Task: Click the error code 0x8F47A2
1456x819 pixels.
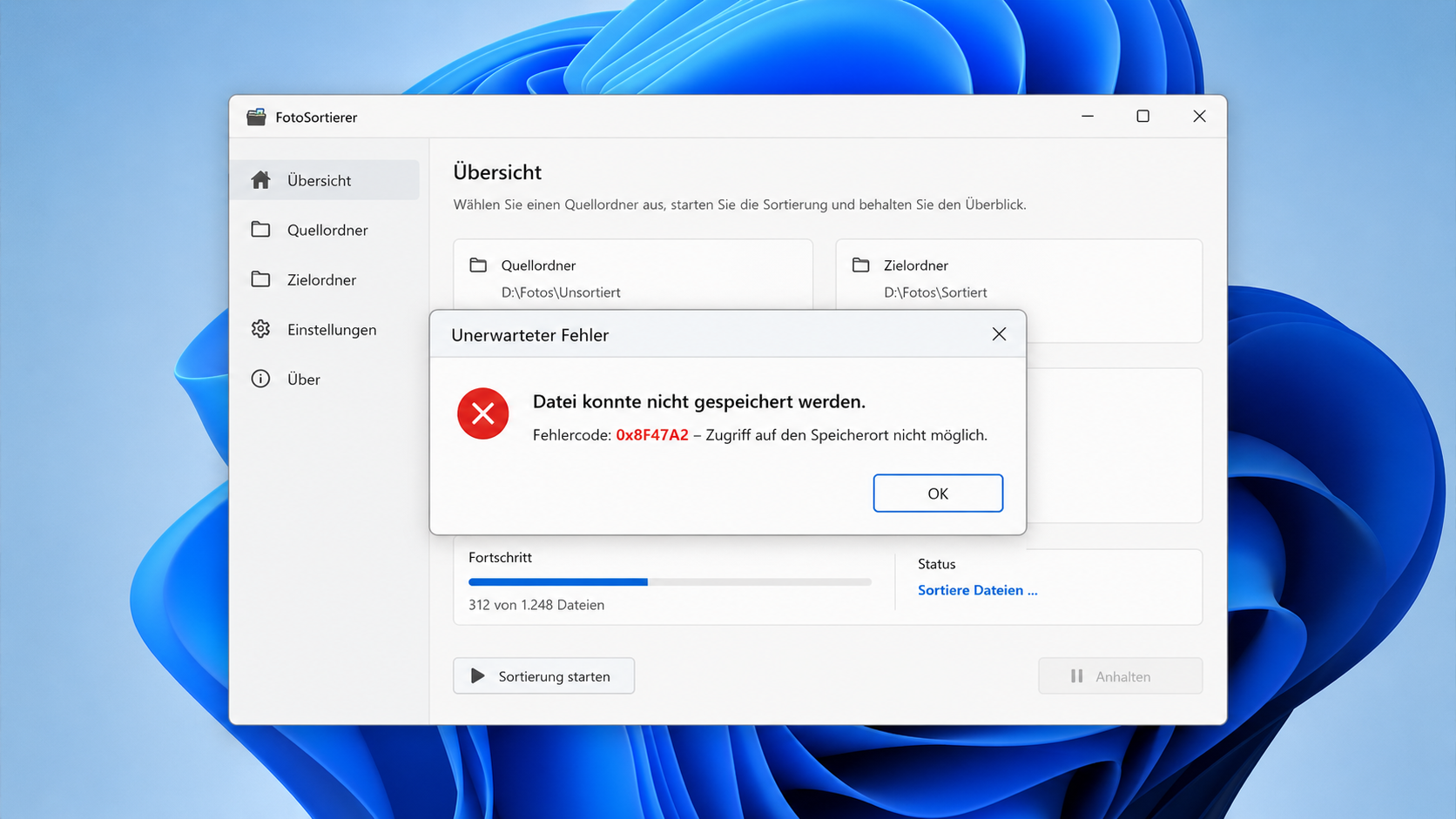Action: pos(652,435)
